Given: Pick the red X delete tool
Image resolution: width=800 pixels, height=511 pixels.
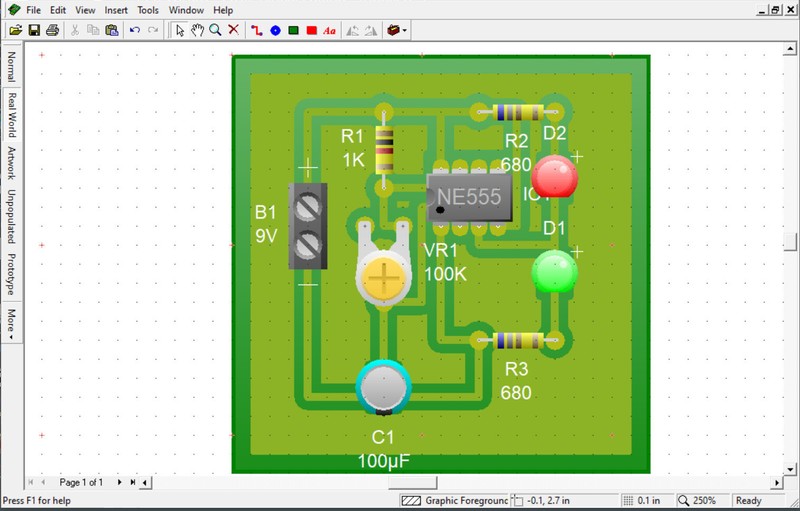Looking at the screenshot, I should point(234,31).
